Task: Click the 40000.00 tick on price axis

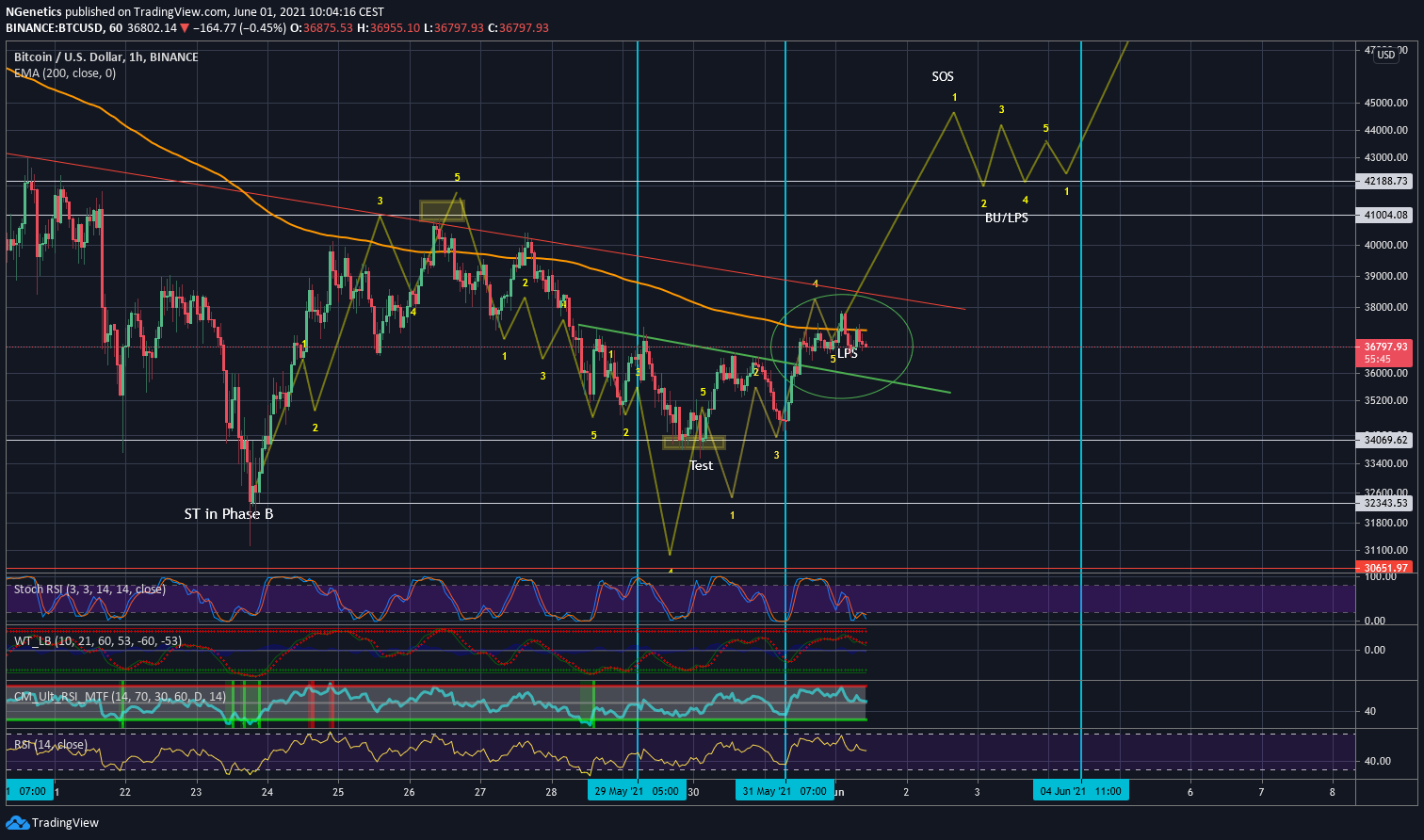Action: tap(1386, 245)
